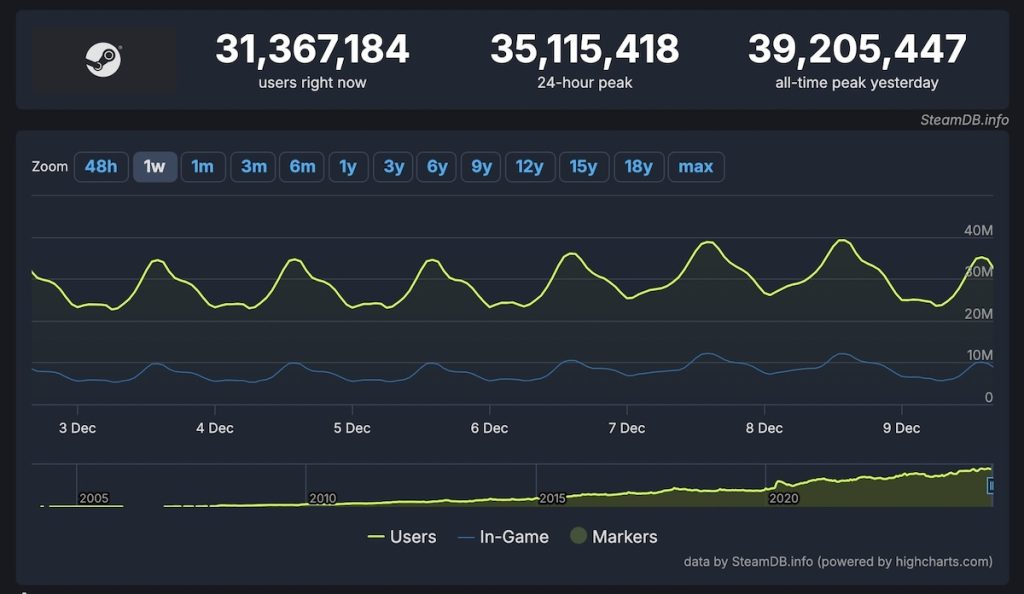The width and height of the screenshot is (1024, 594).
Task: Show max time range
Action: pyautogui.click(x=696, y=166)
